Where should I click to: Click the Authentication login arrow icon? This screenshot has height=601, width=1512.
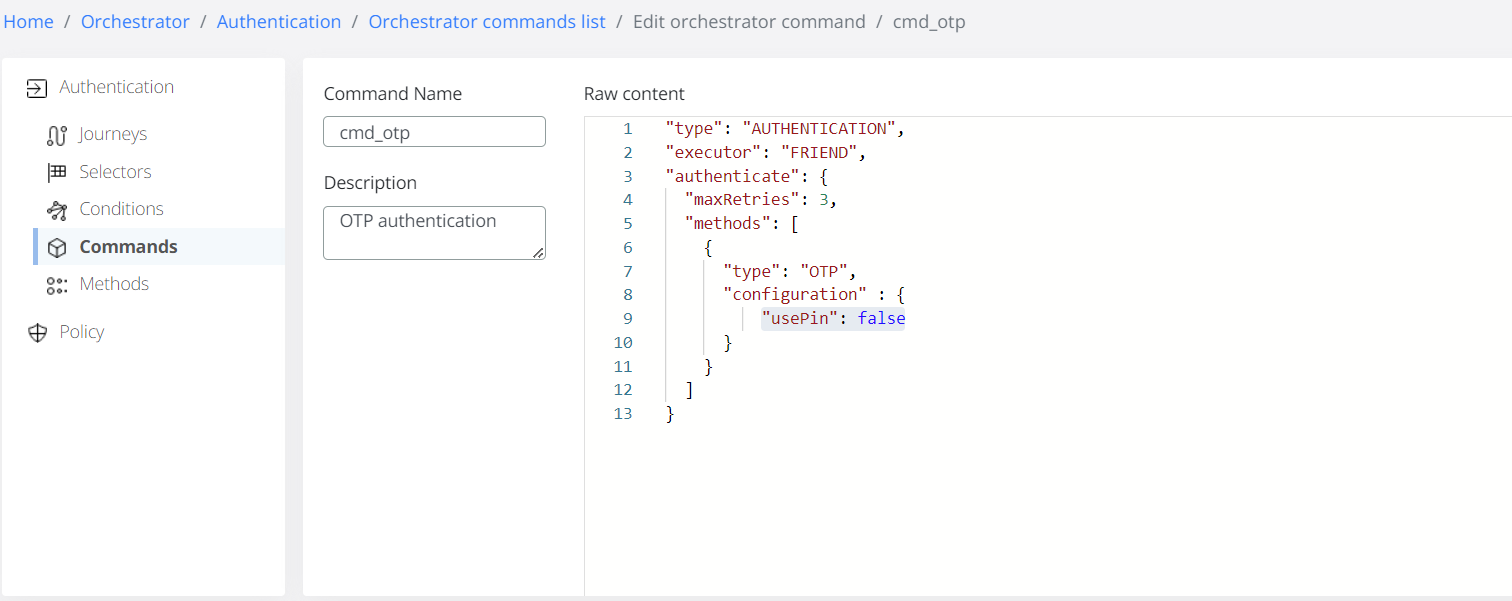click(36, 87)
